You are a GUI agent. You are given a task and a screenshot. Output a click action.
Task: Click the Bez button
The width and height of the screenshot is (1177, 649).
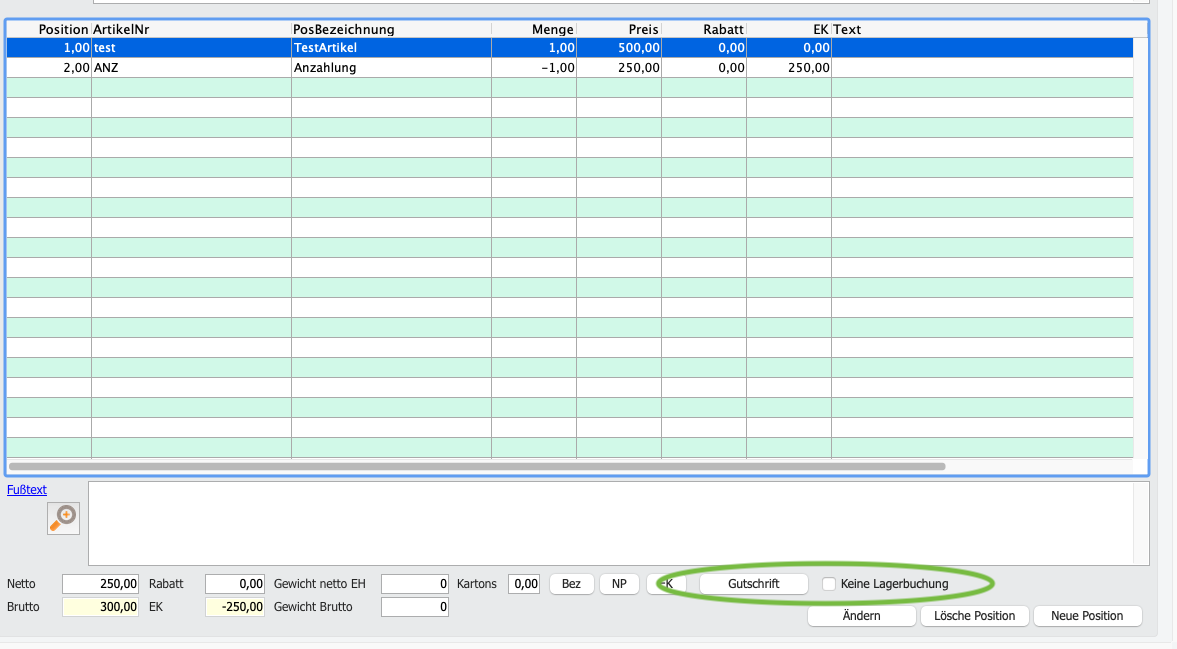pyautogui.click(x=571, y=584)
